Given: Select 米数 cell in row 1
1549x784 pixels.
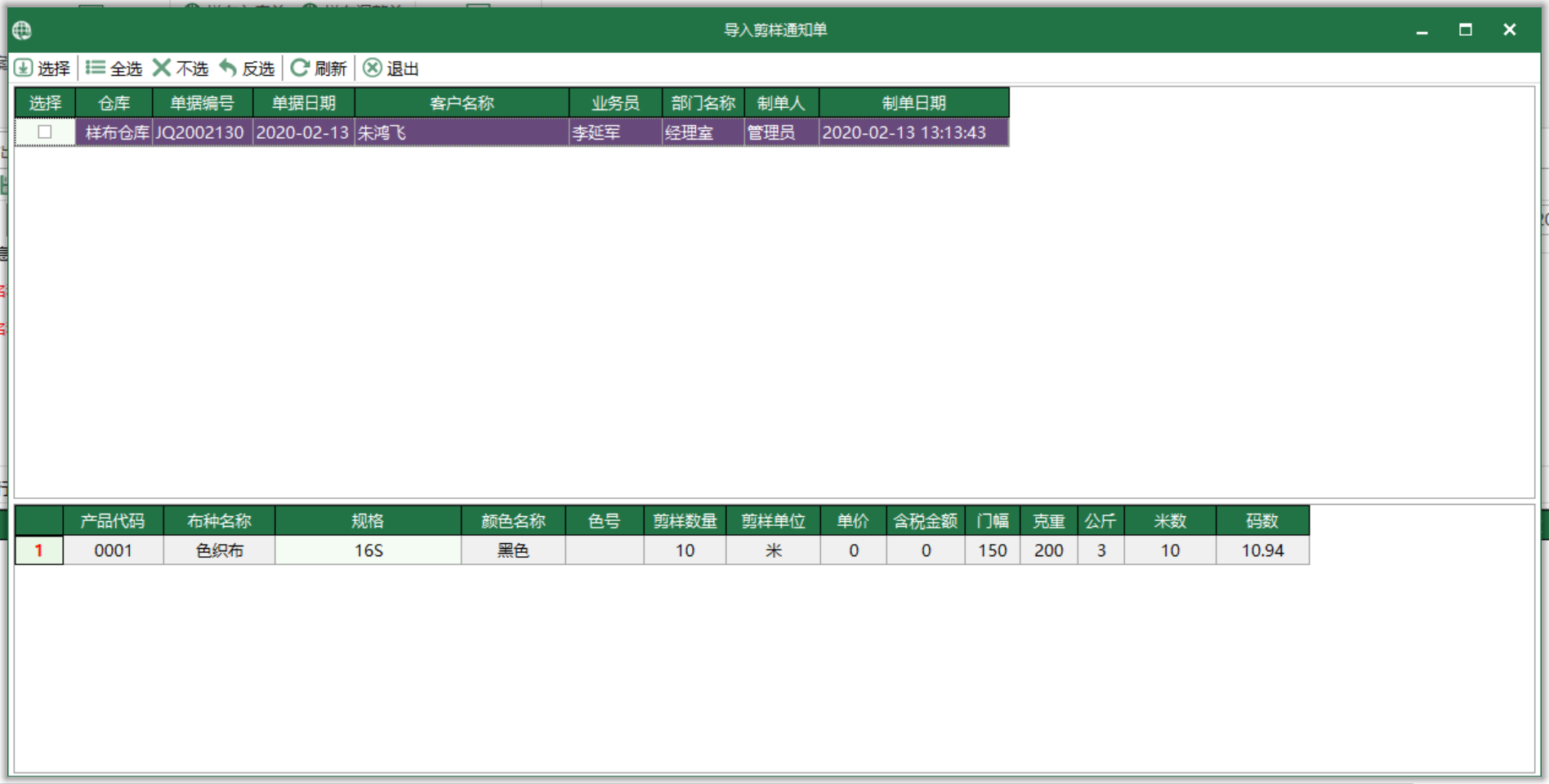Looking at the screenshot, I should point(1171,550).
